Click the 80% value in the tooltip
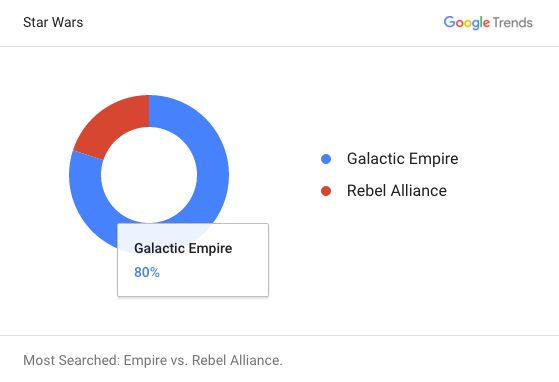 (147, 272)
